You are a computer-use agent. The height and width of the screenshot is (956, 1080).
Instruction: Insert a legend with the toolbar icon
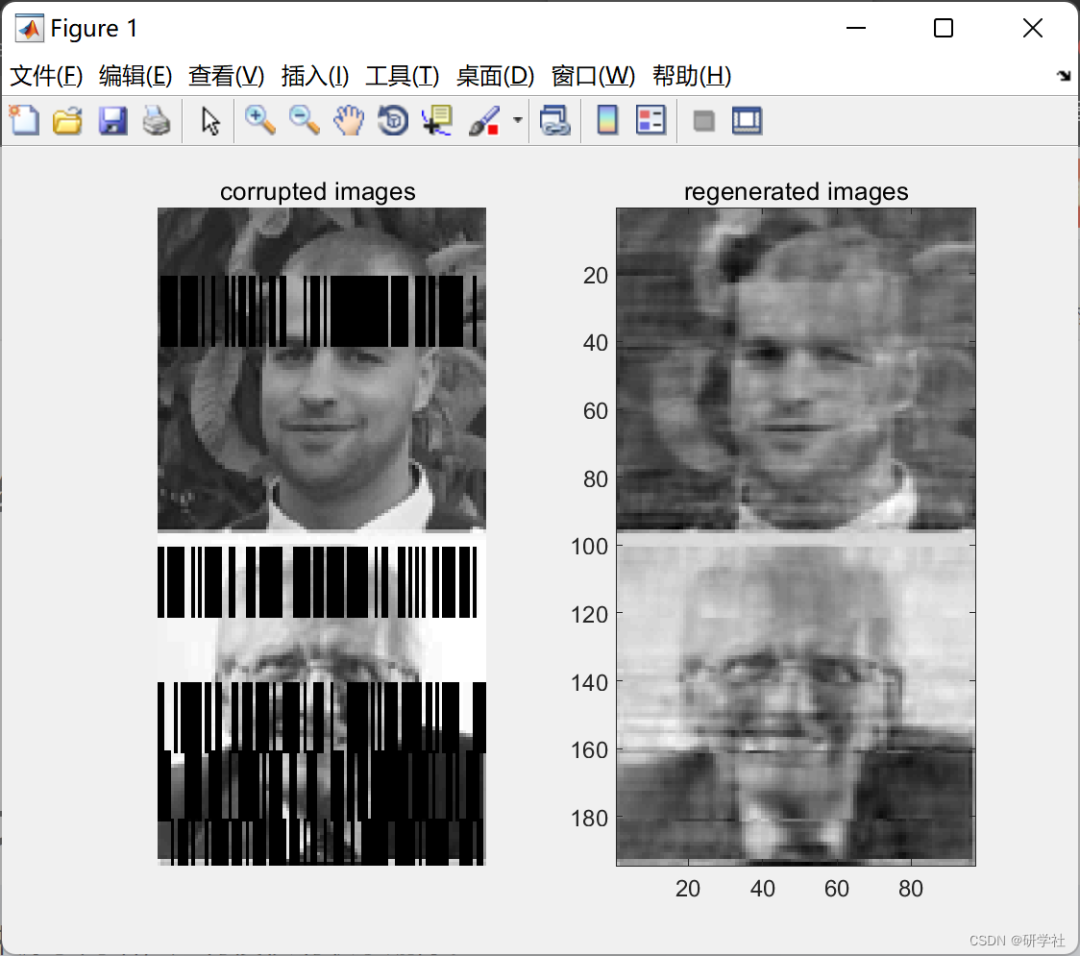pos(651,121)
